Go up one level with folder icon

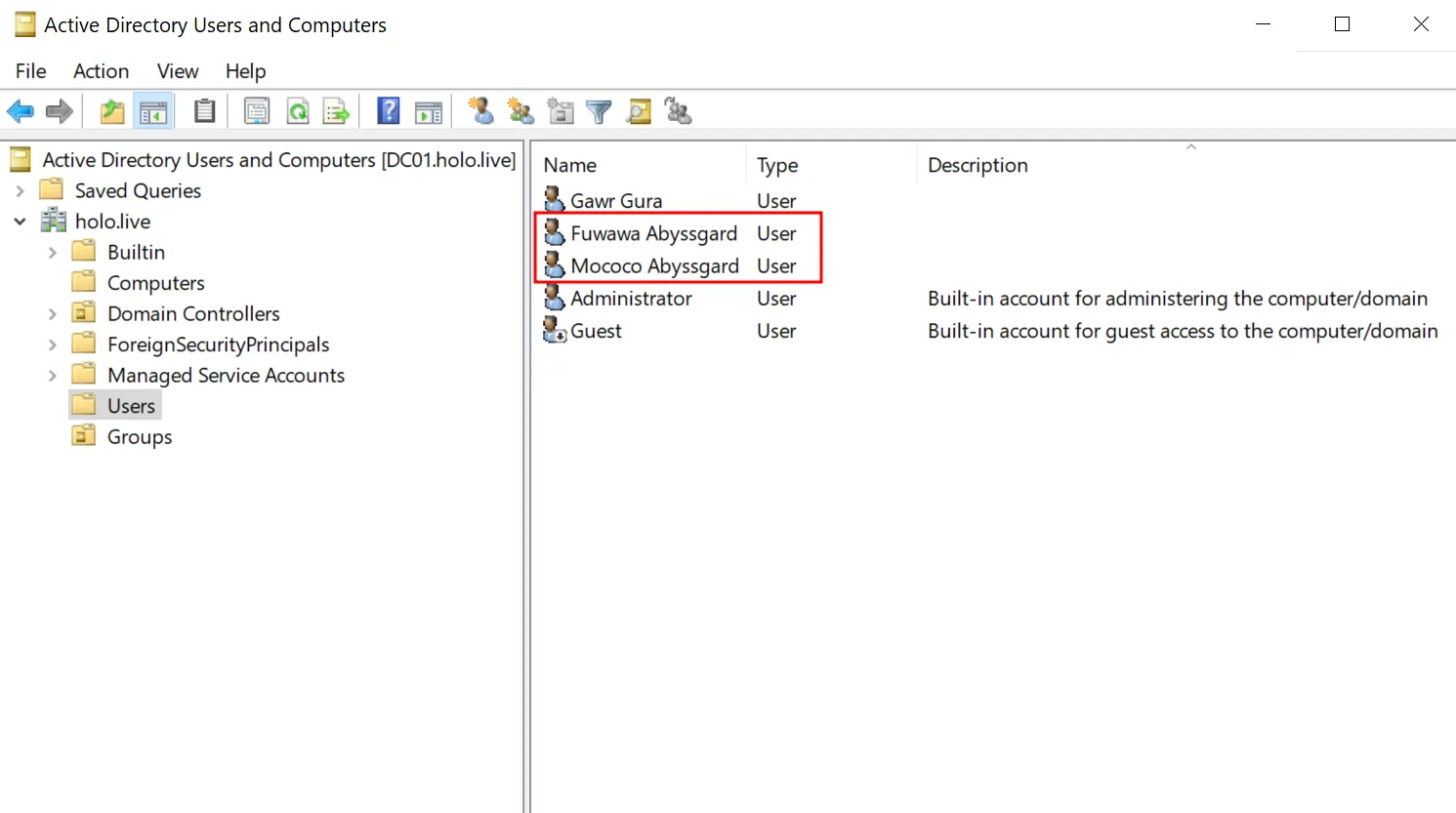[112, 111]
